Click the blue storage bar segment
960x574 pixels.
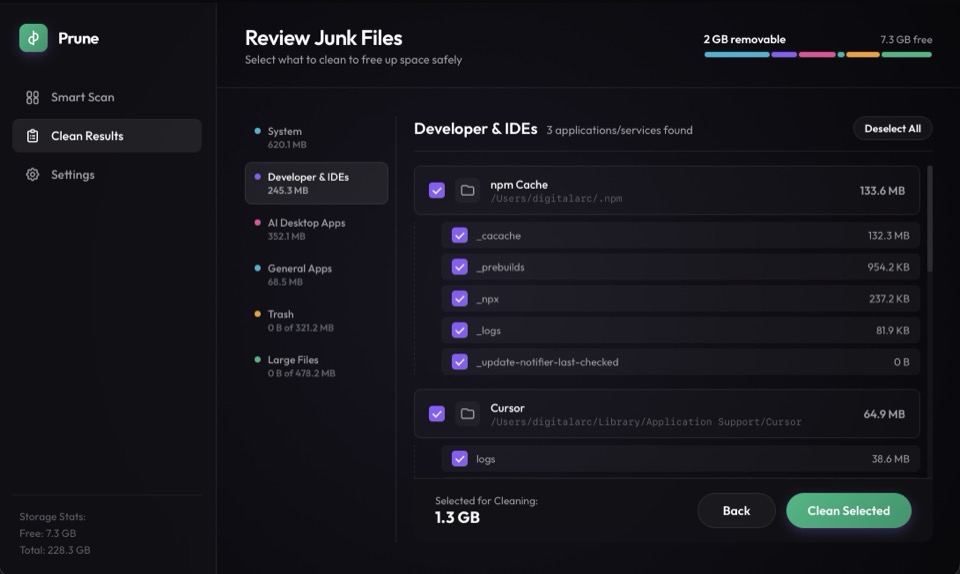point(737,54)
